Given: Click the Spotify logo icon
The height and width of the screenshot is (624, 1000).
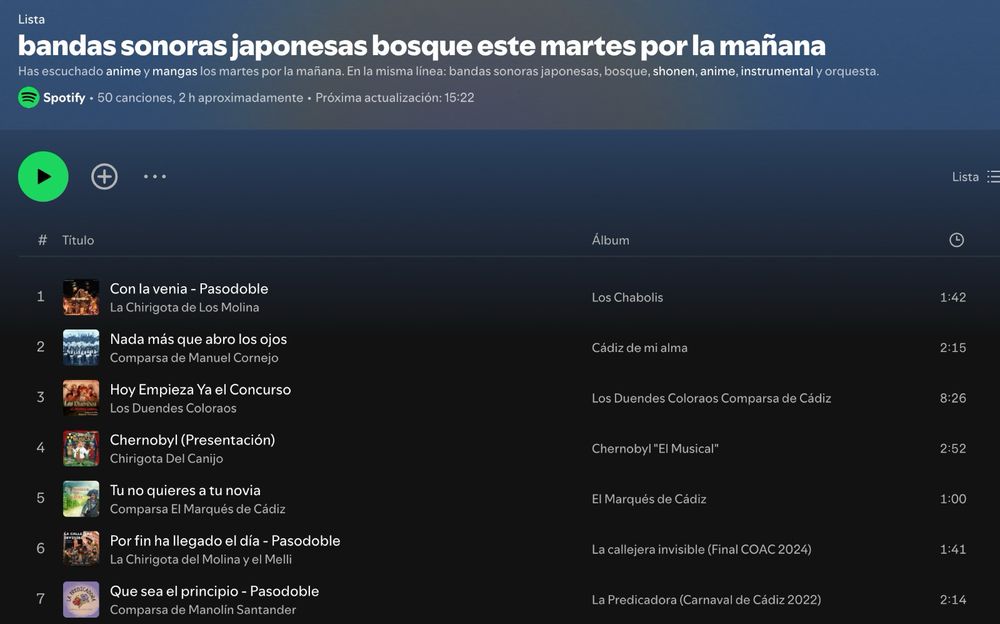Looking at the screenshot, I should 29,98.
